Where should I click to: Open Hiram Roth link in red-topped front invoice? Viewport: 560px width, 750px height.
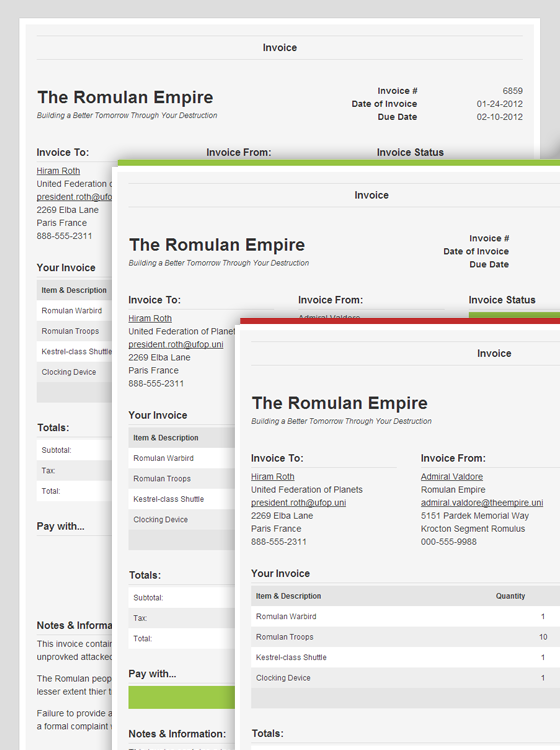pyautogui.click(x=273, y=476)
